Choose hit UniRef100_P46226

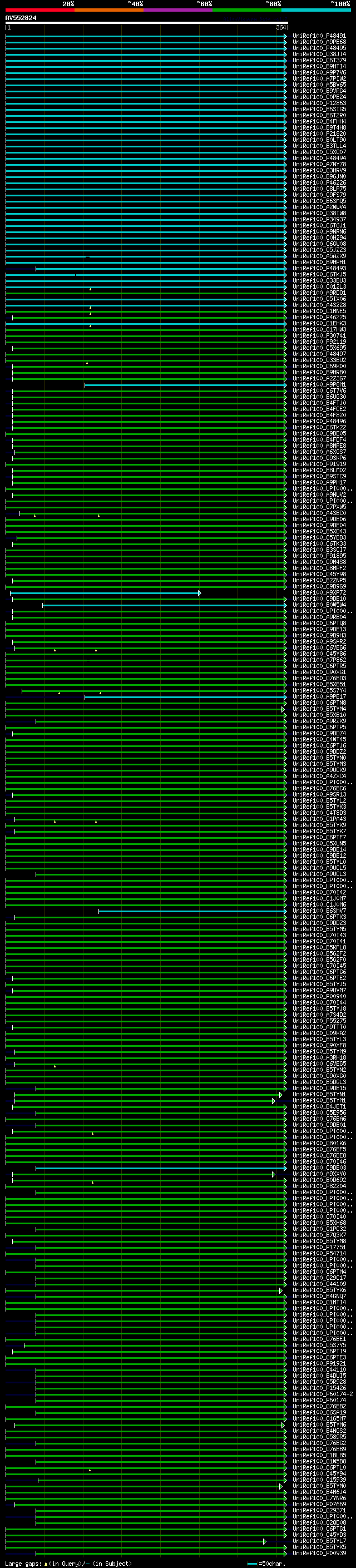tap(319, 182)
